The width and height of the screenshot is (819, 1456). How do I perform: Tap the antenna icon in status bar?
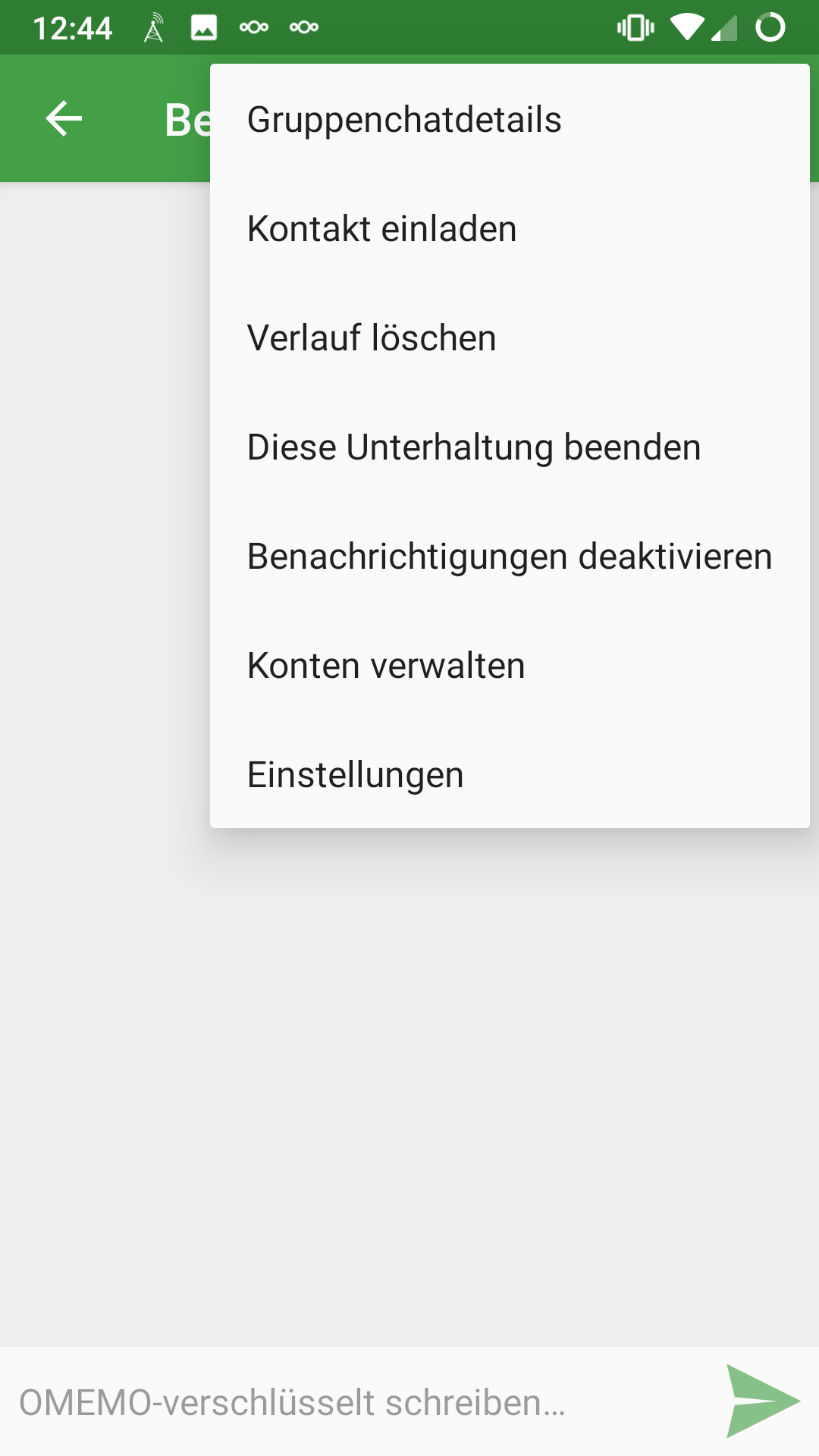tap(154, 28)
